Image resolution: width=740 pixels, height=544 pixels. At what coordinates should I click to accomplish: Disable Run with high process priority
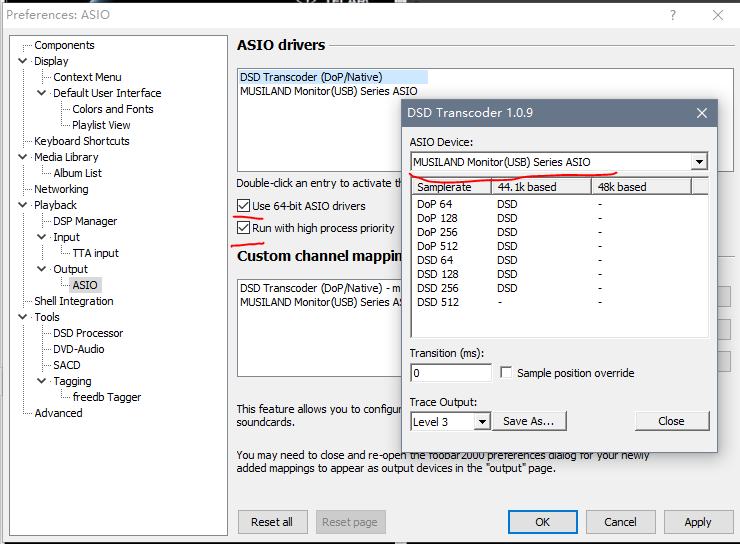[x=244, y=228]
